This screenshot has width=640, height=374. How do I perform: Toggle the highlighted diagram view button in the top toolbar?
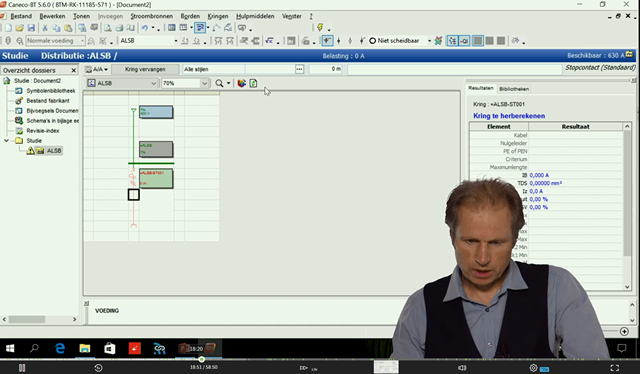pos(200,28)
